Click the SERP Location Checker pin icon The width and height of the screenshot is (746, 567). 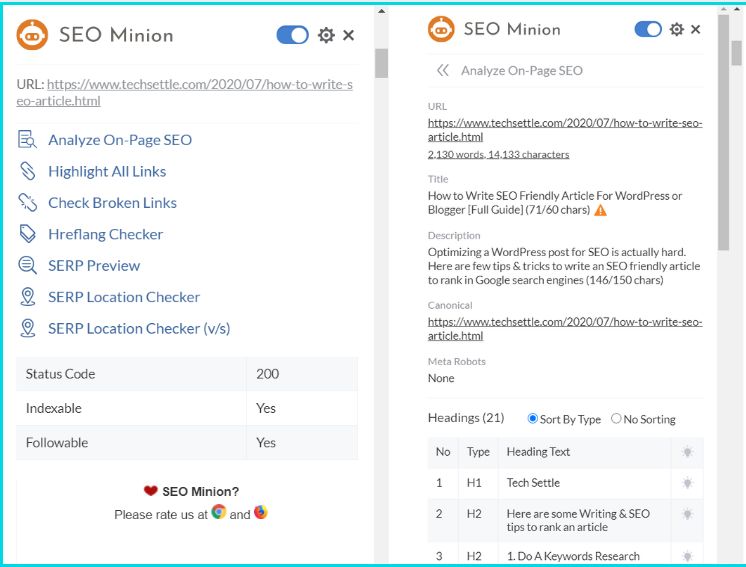click(28, 296)
